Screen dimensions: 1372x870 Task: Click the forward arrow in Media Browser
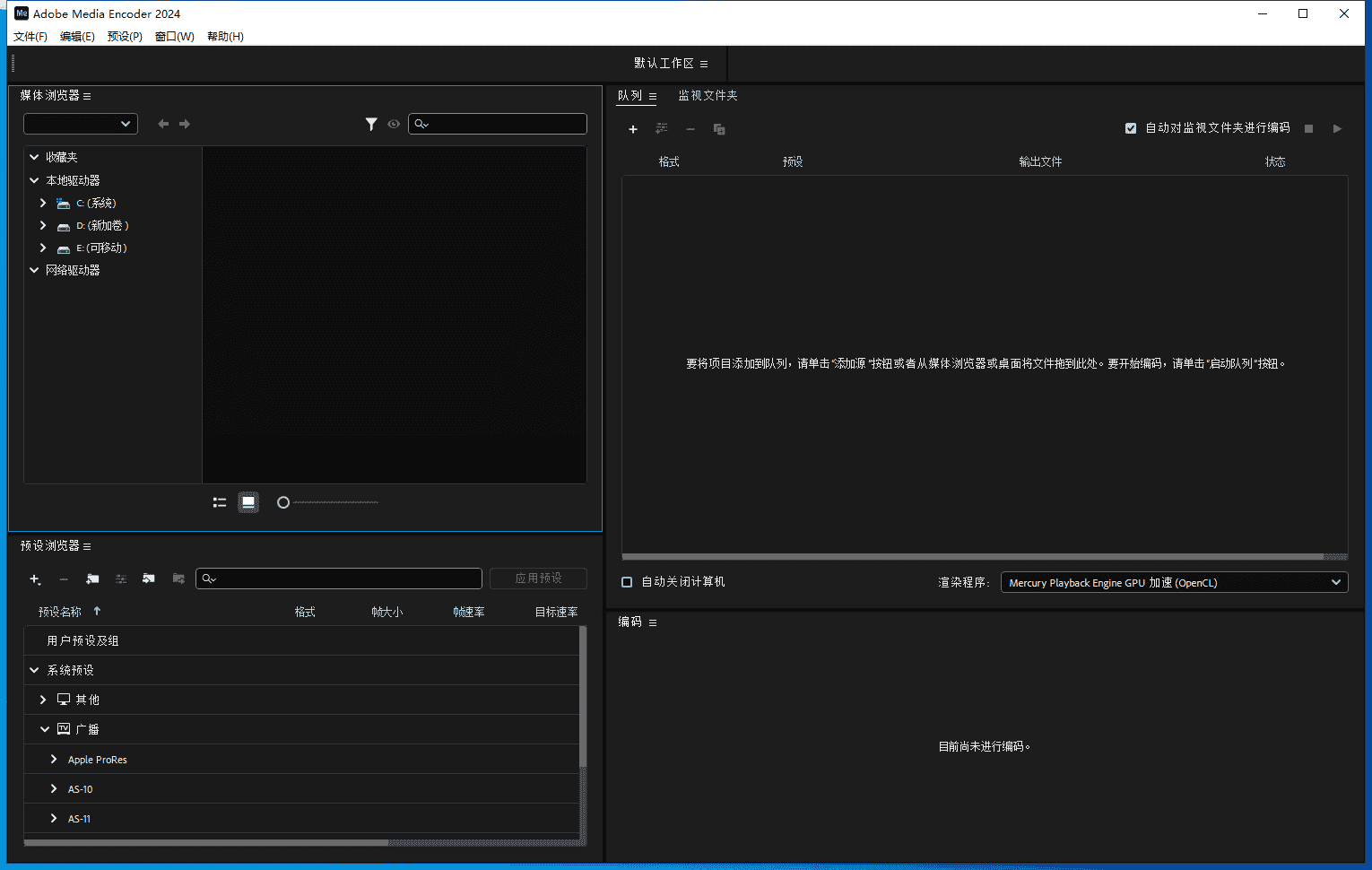pos(185,124)
